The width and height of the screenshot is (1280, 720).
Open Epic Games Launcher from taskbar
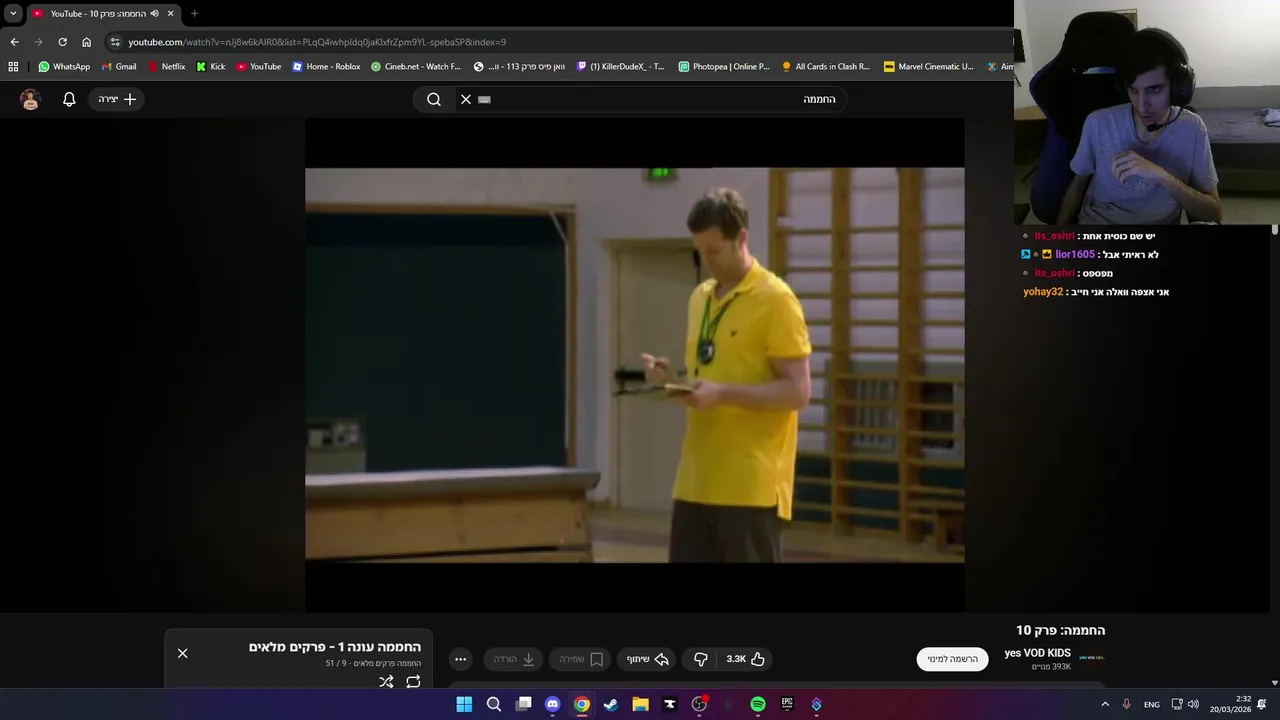pos(787,704)
